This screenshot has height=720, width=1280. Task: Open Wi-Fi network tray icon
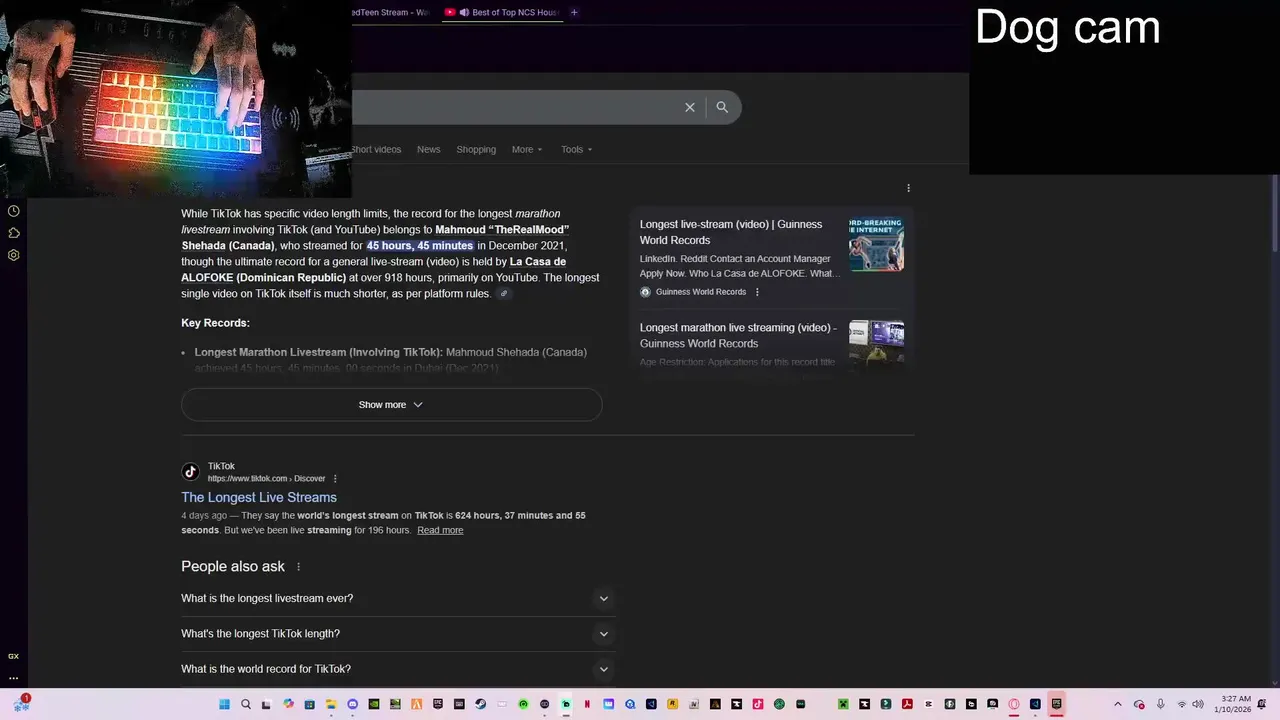pyautogui.click(x=1182, y=704)
